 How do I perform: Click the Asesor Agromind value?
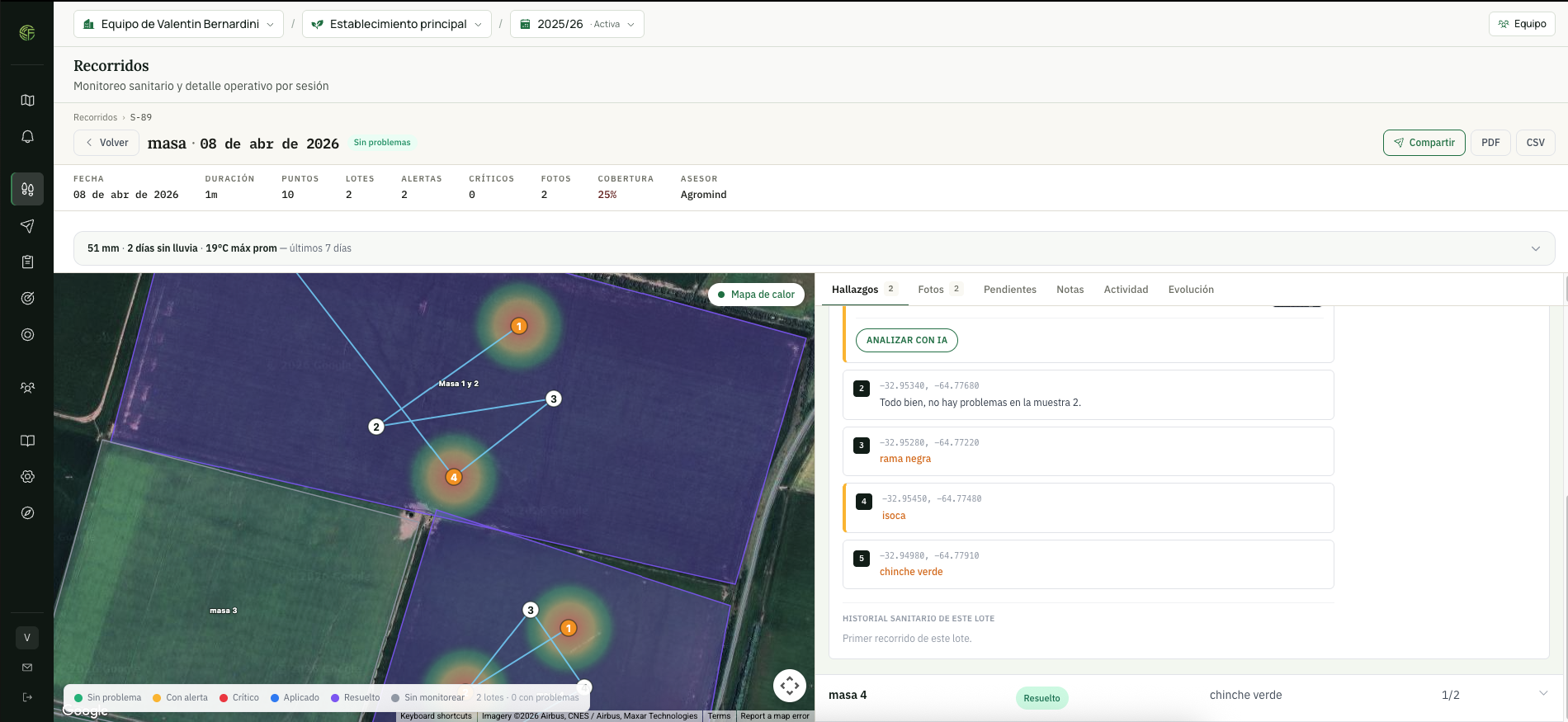pyautogui.click(x=703, y=195)
